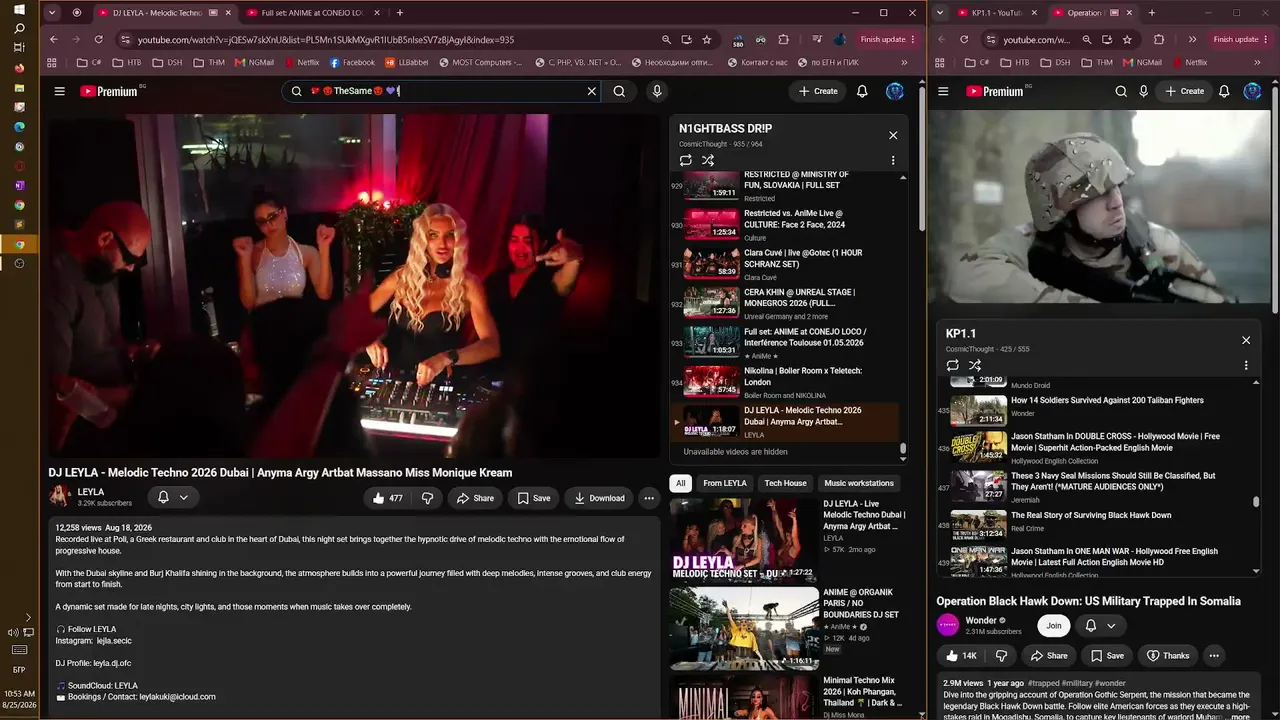
Task: Open notifications bell in right YouTube window header
Action: [1224, 91]
